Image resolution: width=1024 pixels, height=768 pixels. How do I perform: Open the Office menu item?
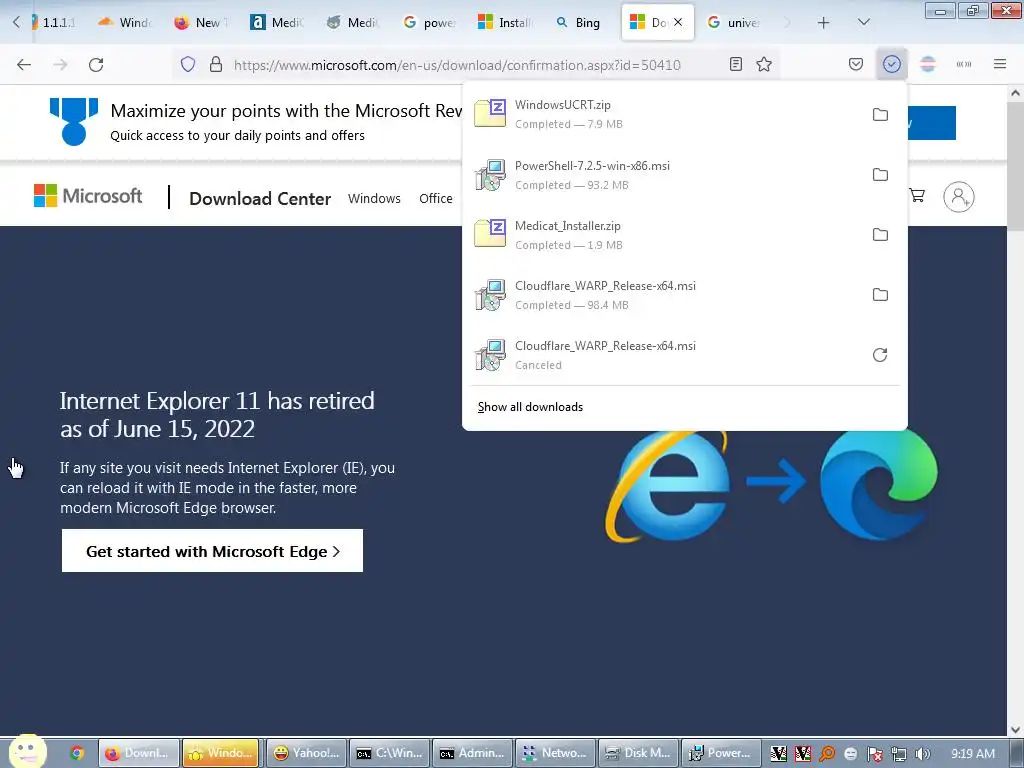[x=436, y=199]
